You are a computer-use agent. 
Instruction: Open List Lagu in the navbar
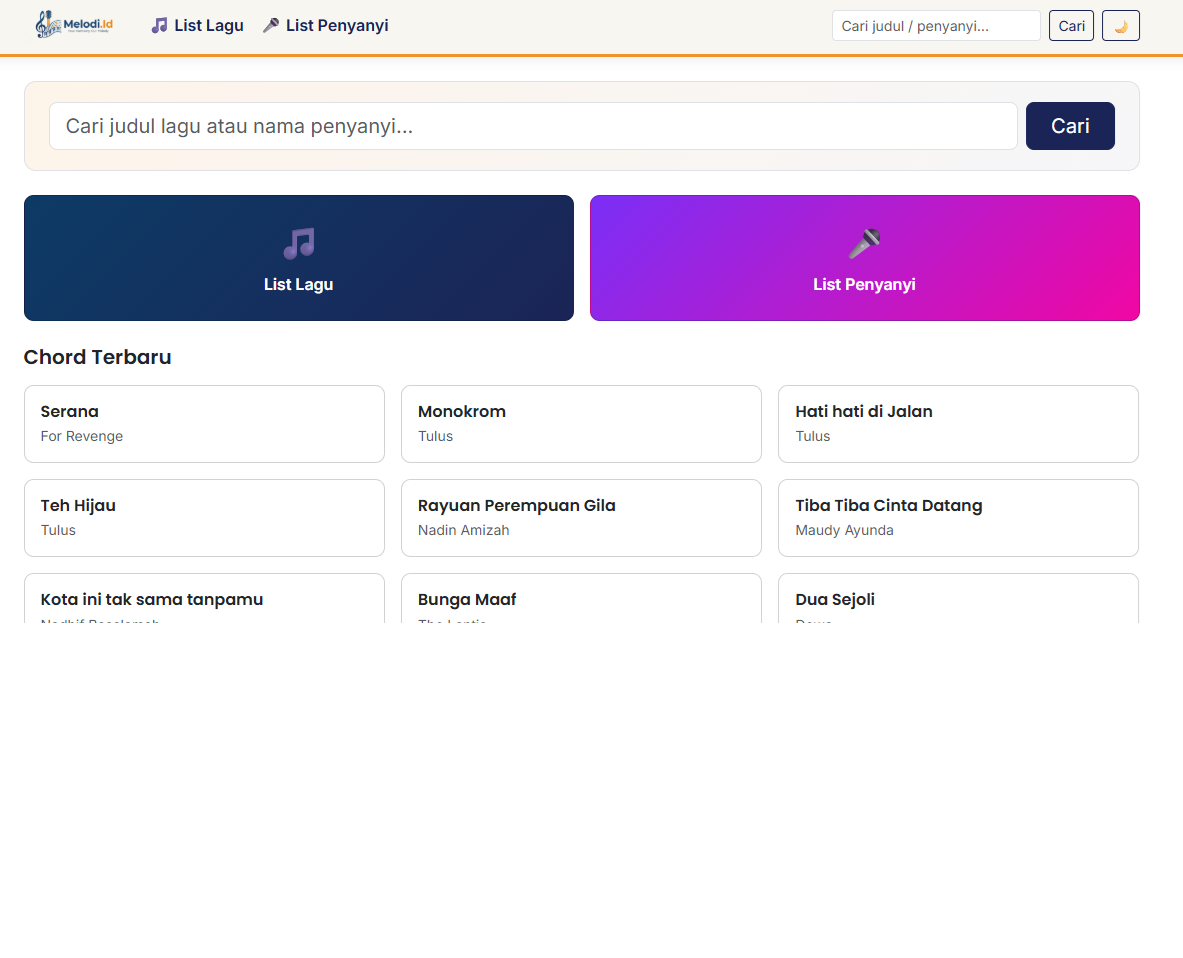click(198, 26)
